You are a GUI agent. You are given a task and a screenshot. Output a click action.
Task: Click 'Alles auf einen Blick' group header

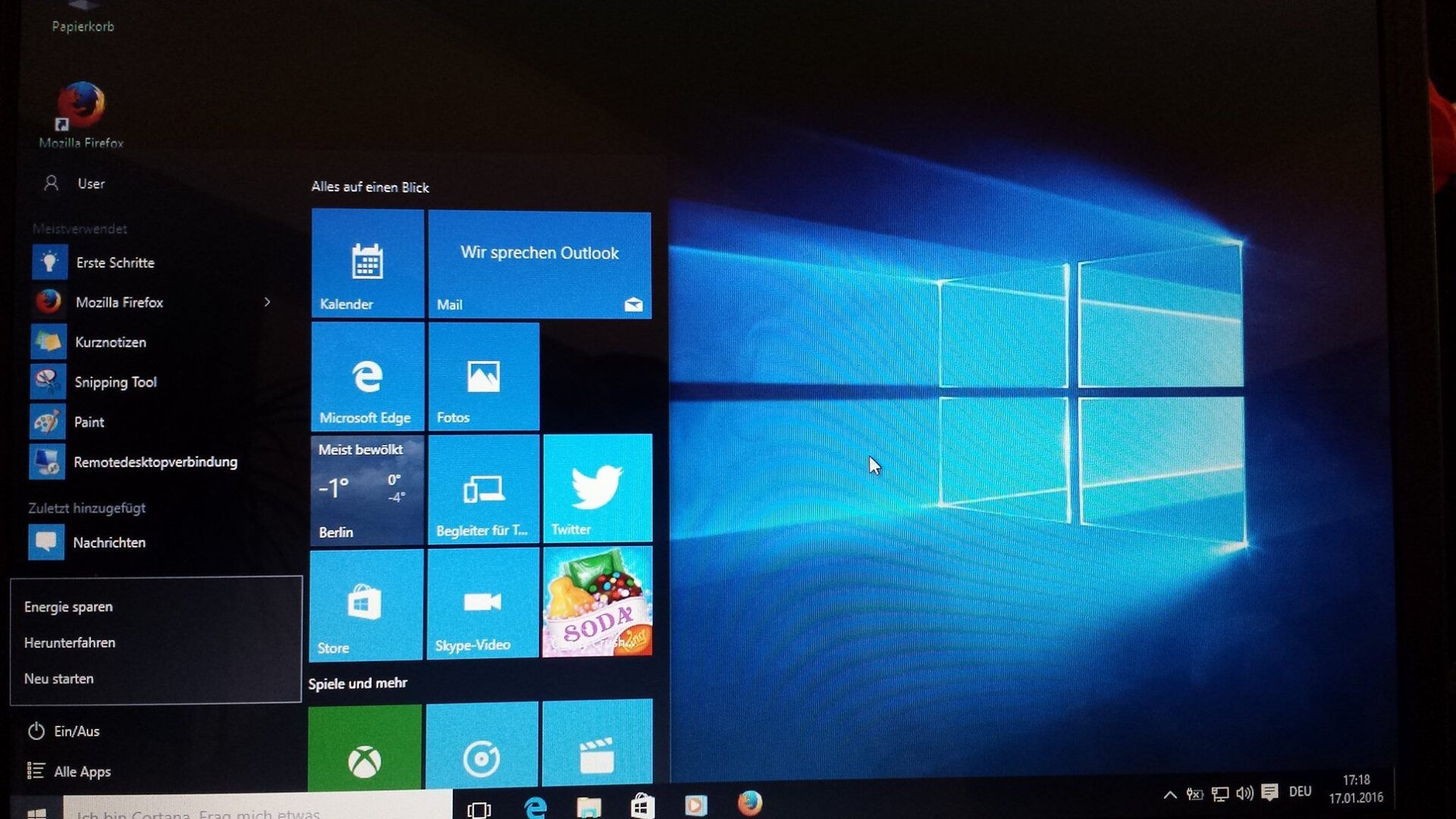tap(370, 187)
